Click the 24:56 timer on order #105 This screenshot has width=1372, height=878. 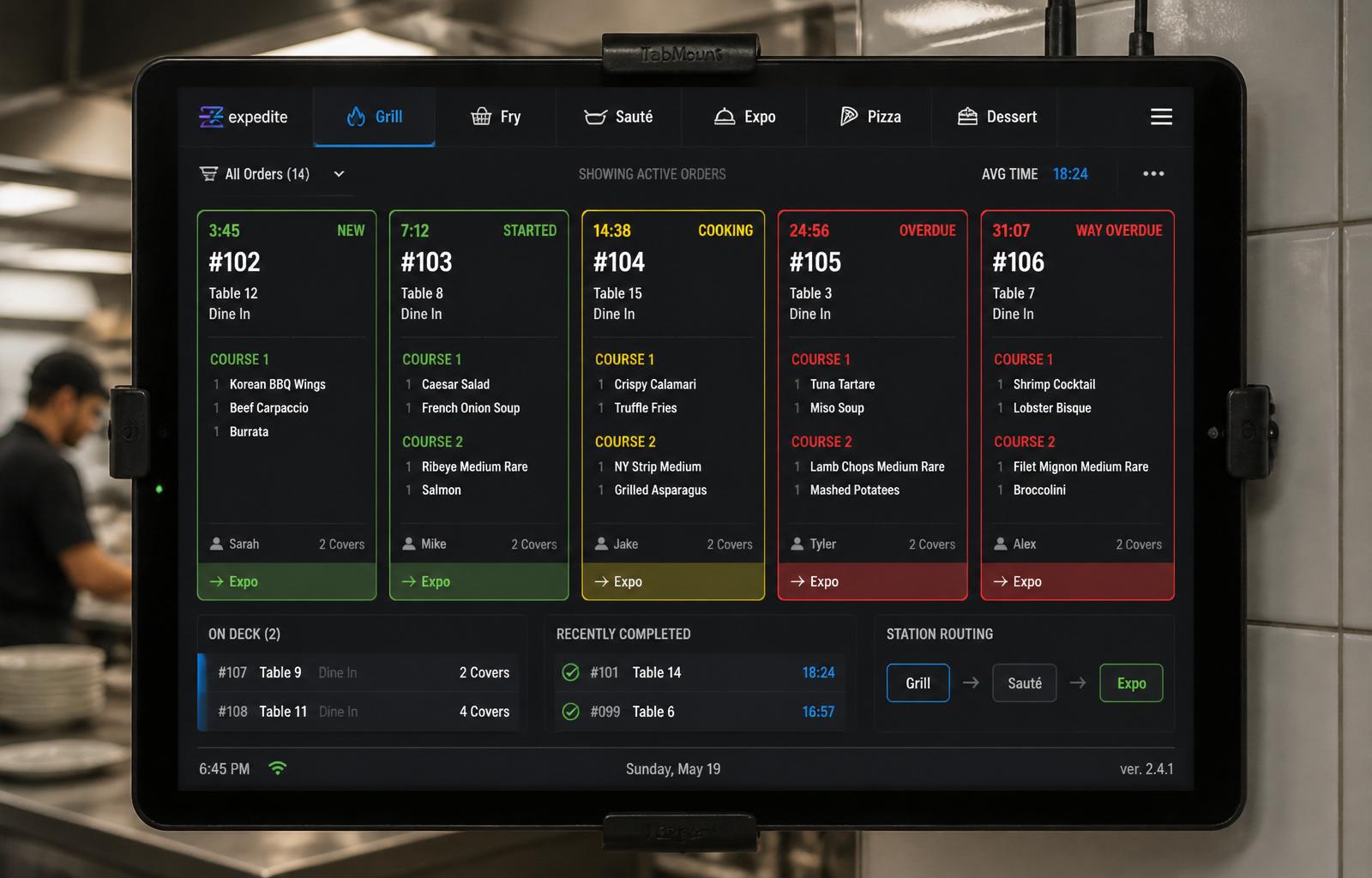(x=809, y=231)
